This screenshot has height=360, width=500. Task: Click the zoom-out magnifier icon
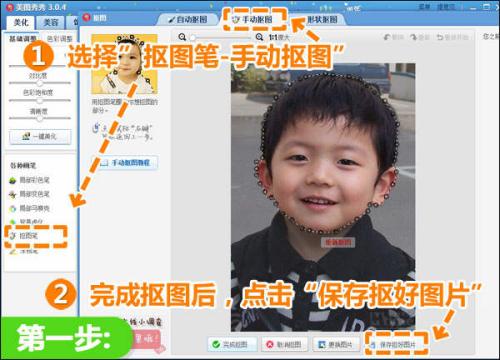pos(182,37)
